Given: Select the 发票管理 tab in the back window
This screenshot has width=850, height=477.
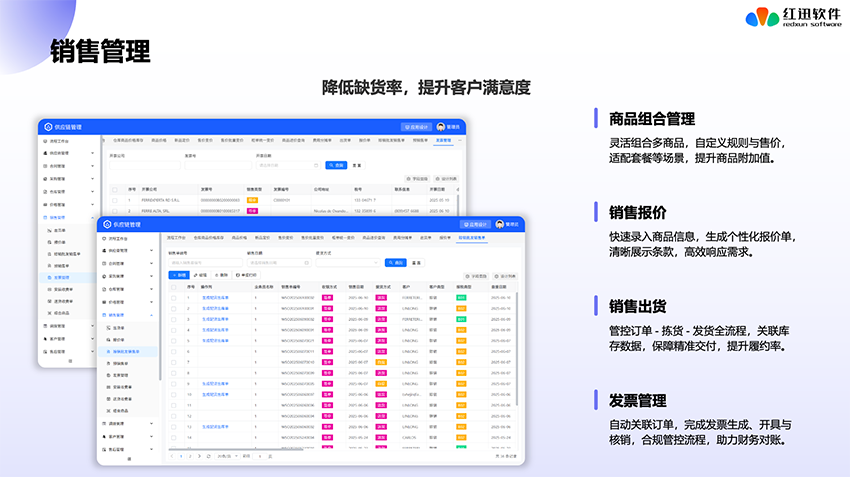Looking at the screenshot, I should coord(444,141).
